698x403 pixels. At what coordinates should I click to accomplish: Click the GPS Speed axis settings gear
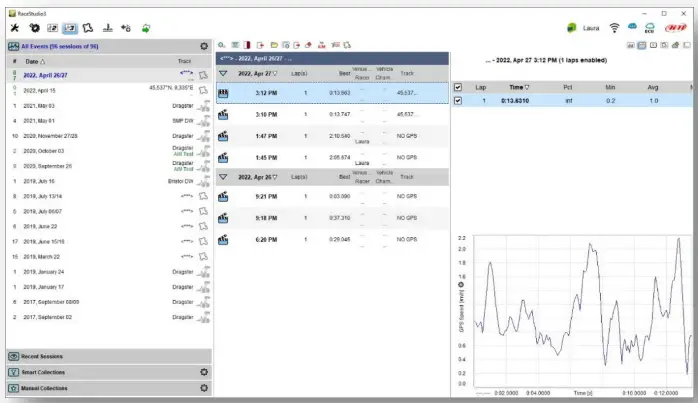click(x=461, y=285)
